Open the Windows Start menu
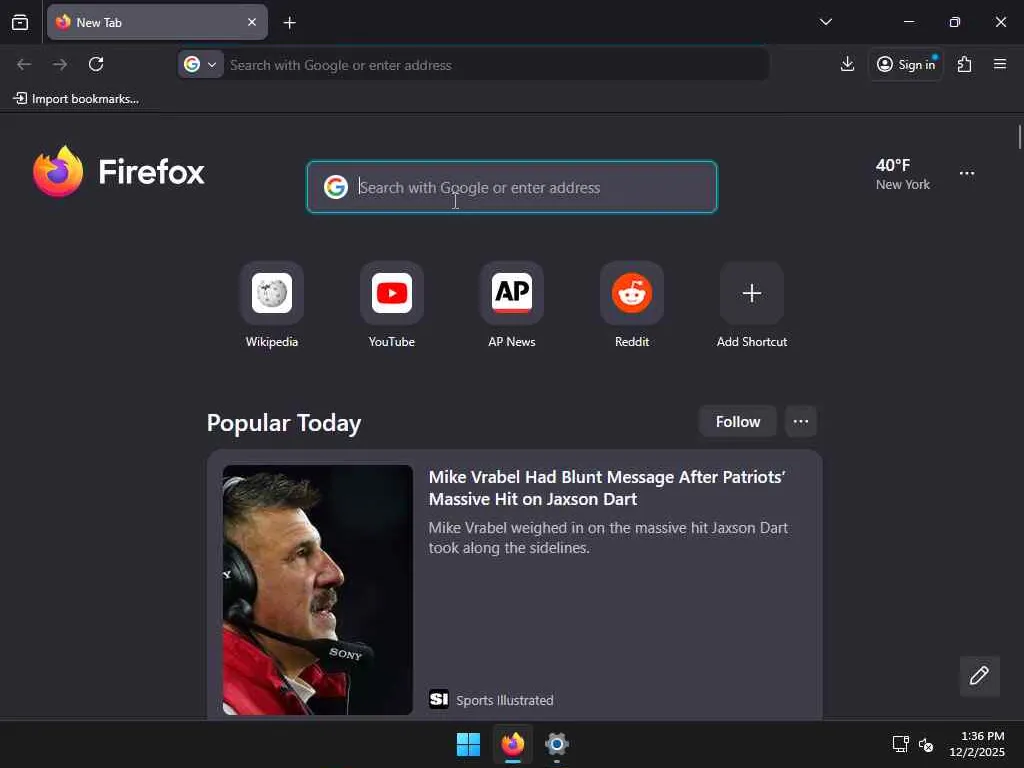Image resolution: width=1024 pixels, height=768 pixels. (x=468, y=744)
